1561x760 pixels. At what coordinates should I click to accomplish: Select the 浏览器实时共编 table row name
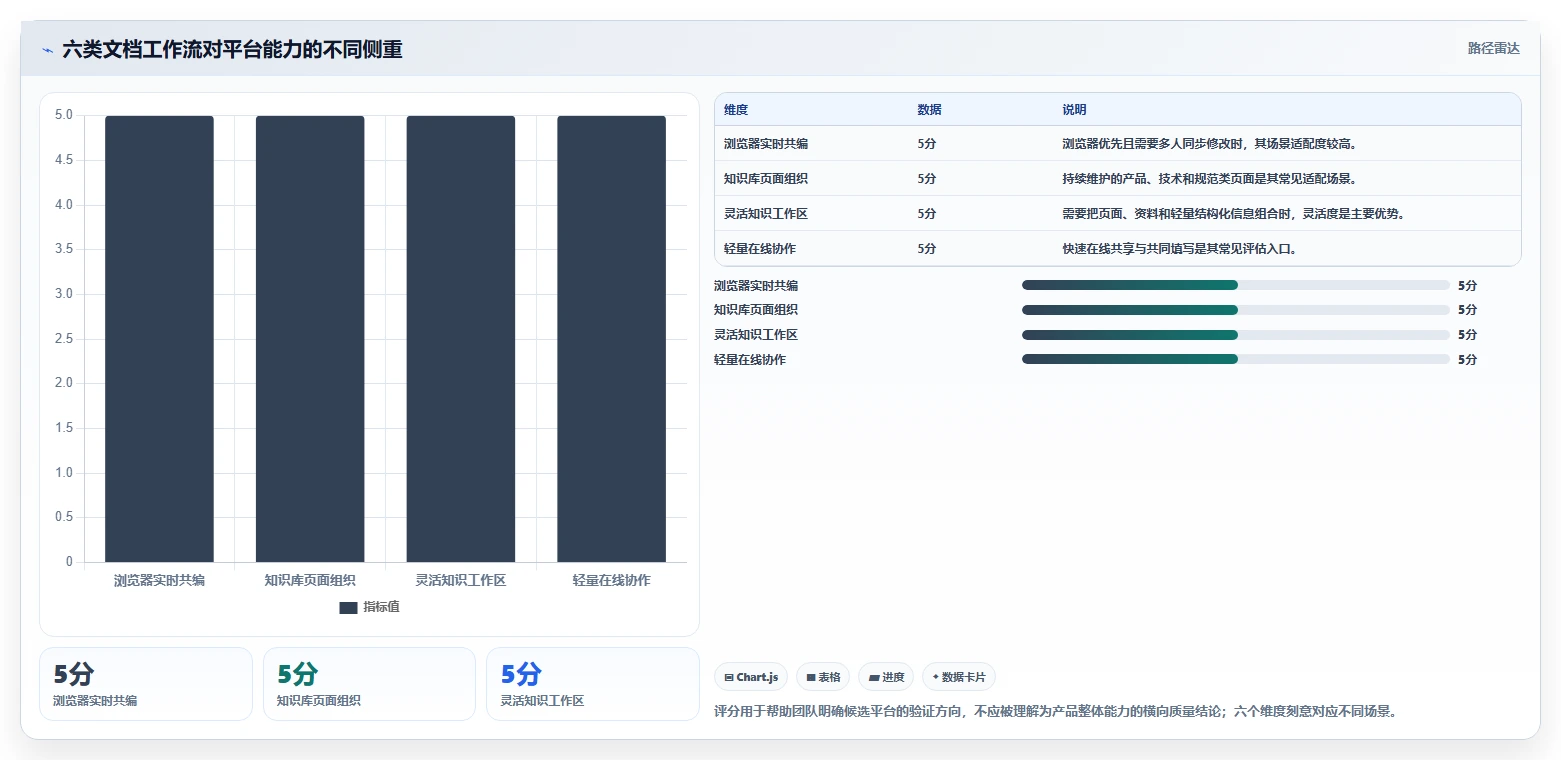pos(766,144)
